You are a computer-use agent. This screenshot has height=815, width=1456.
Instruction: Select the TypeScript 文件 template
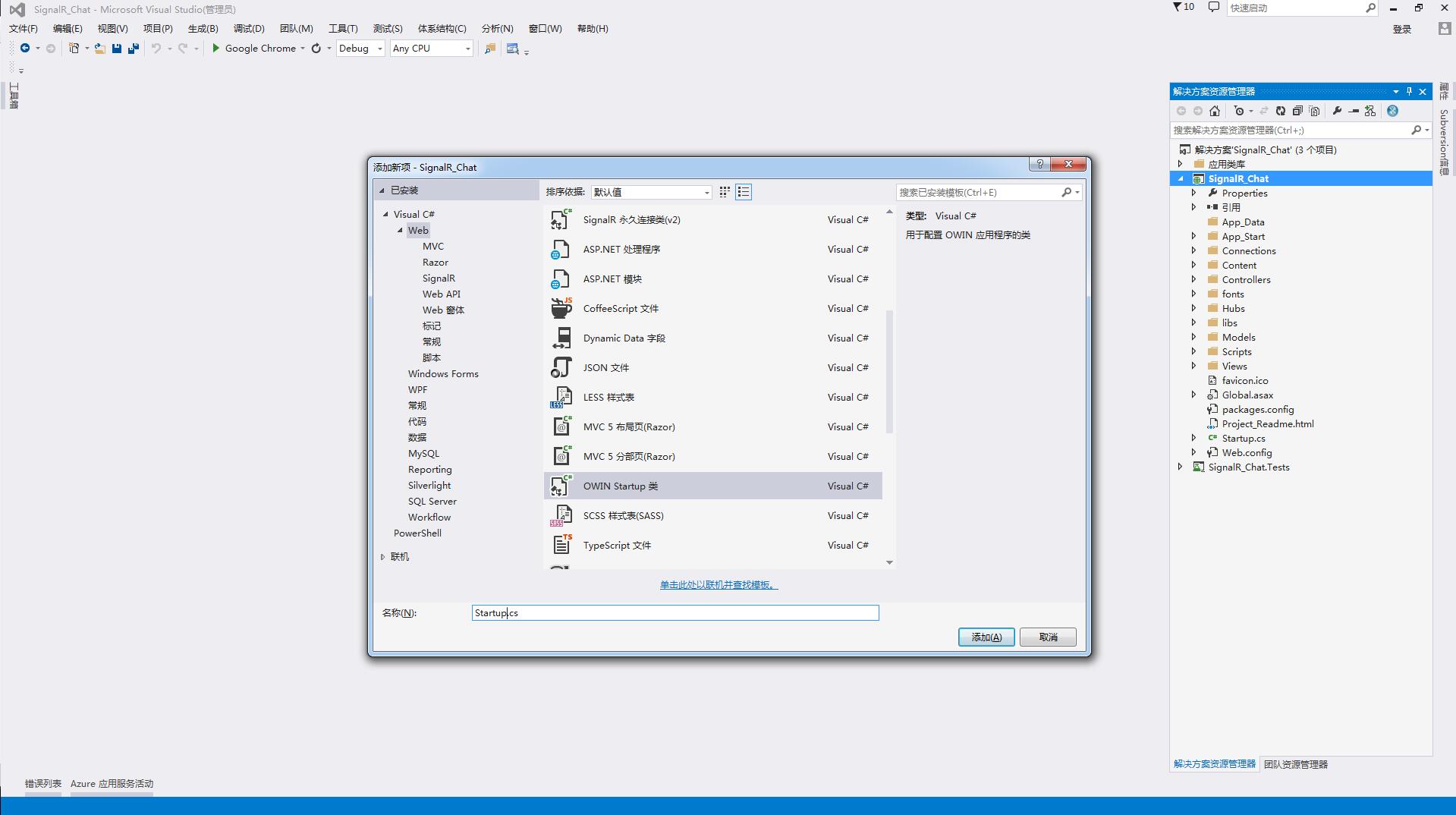click(x=713, y=545)
